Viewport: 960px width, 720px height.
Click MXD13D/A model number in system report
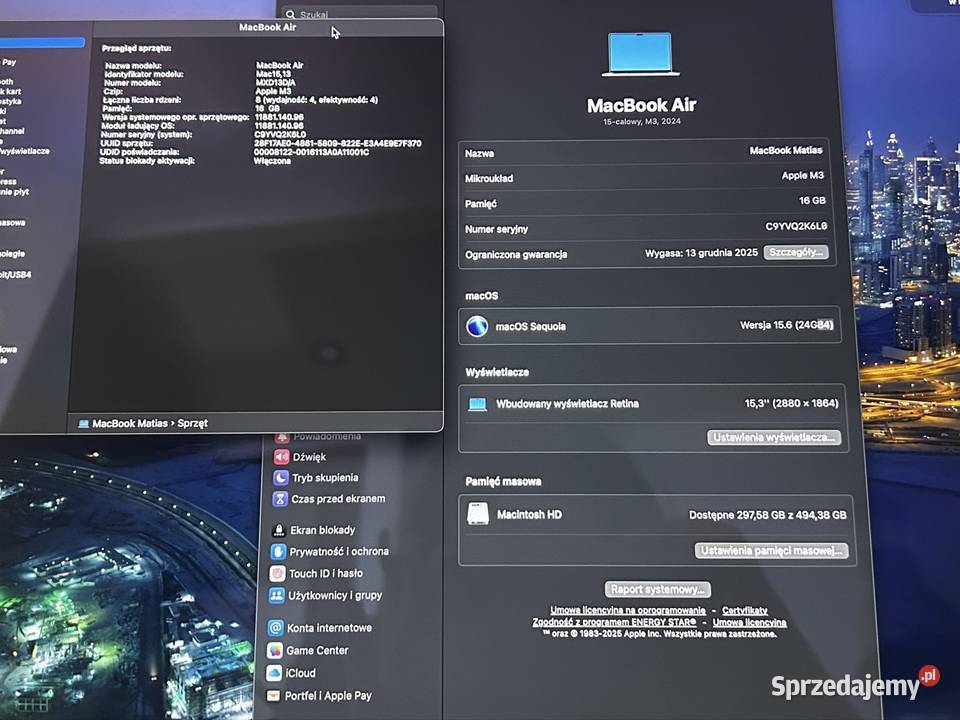[276, 83]
